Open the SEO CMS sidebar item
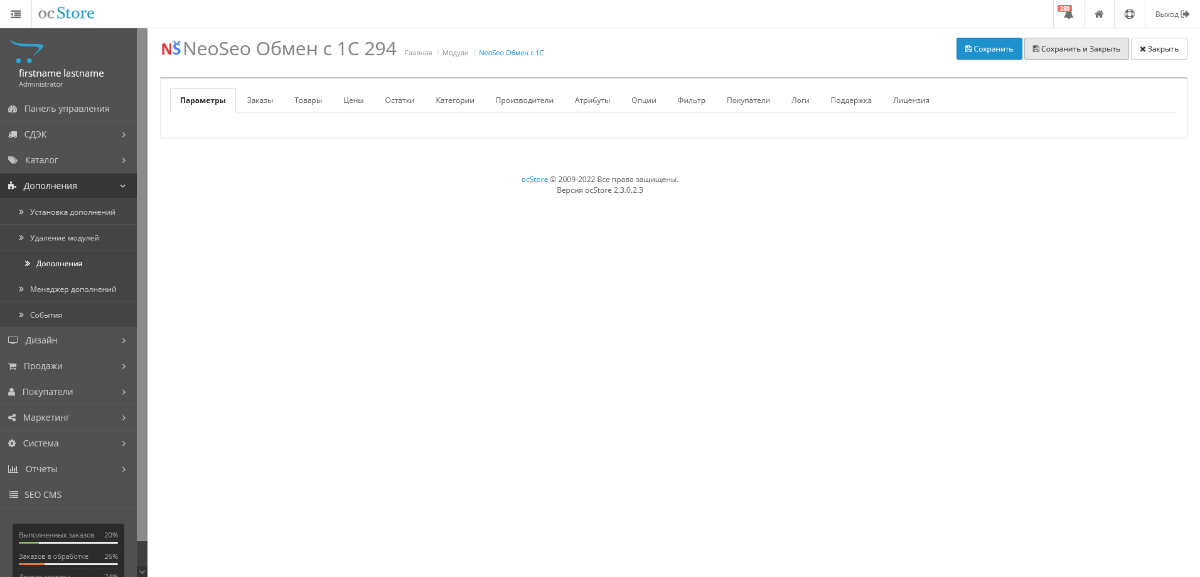1200x577 pixels. coord(68,495)
